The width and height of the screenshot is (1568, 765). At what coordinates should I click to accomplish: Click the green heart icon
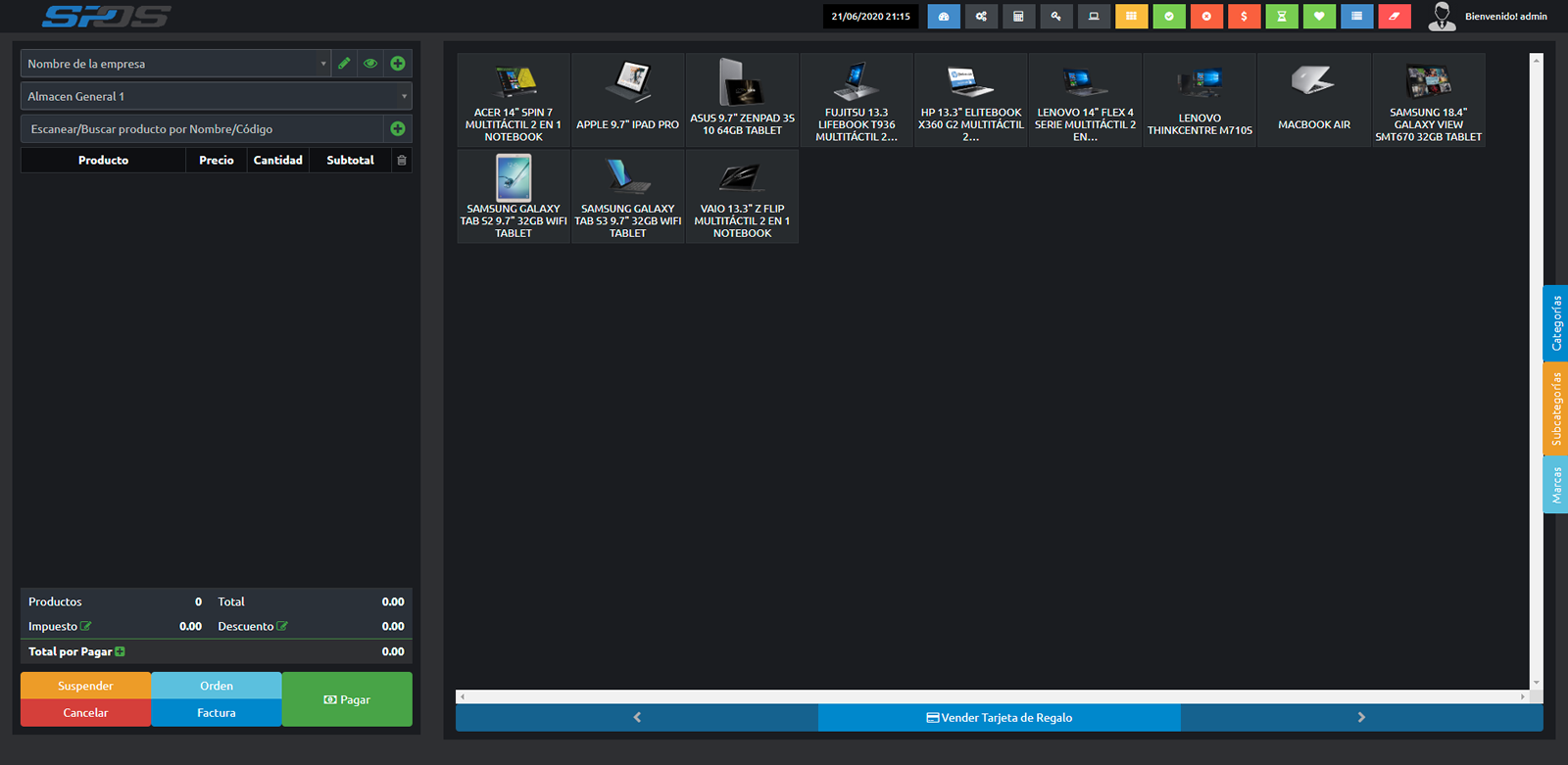(x=1319, y=17)
